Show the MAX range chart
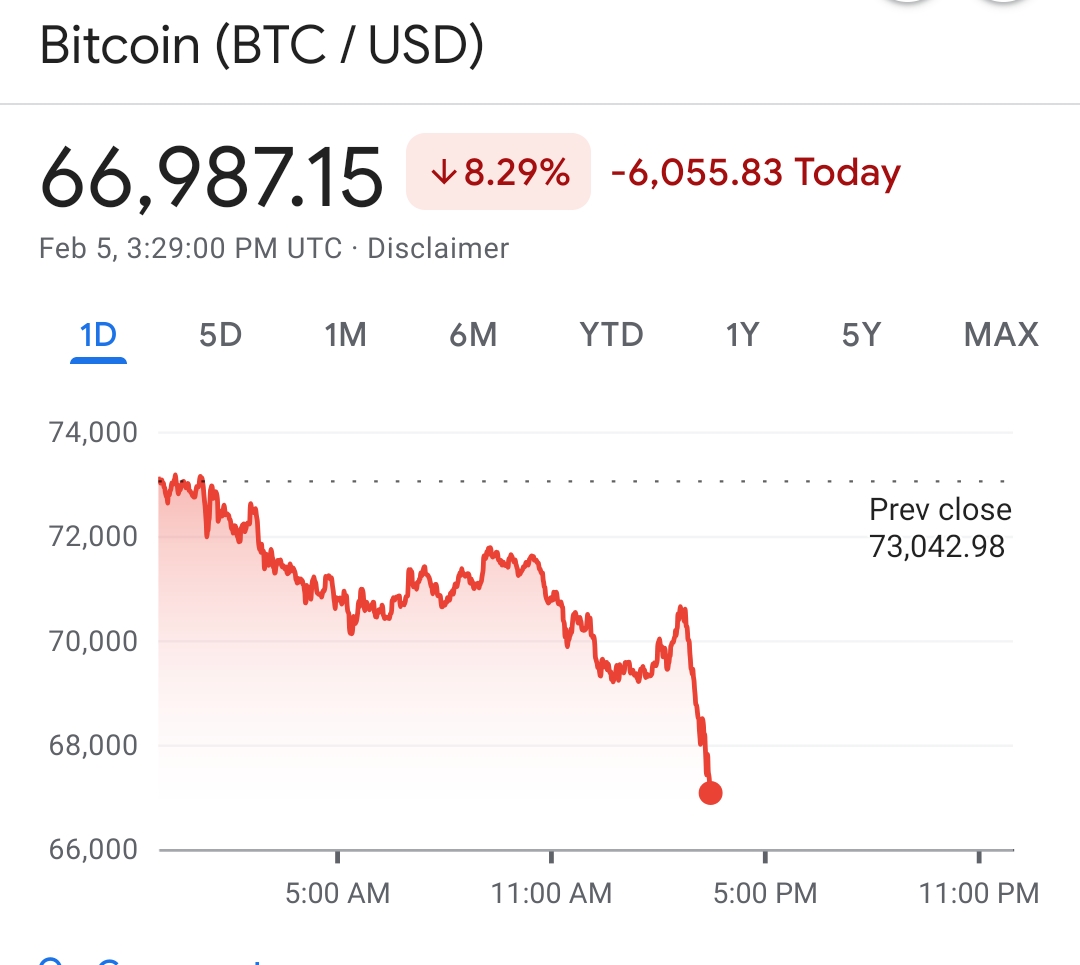1080x965 pixels. tap(1001, 335)
